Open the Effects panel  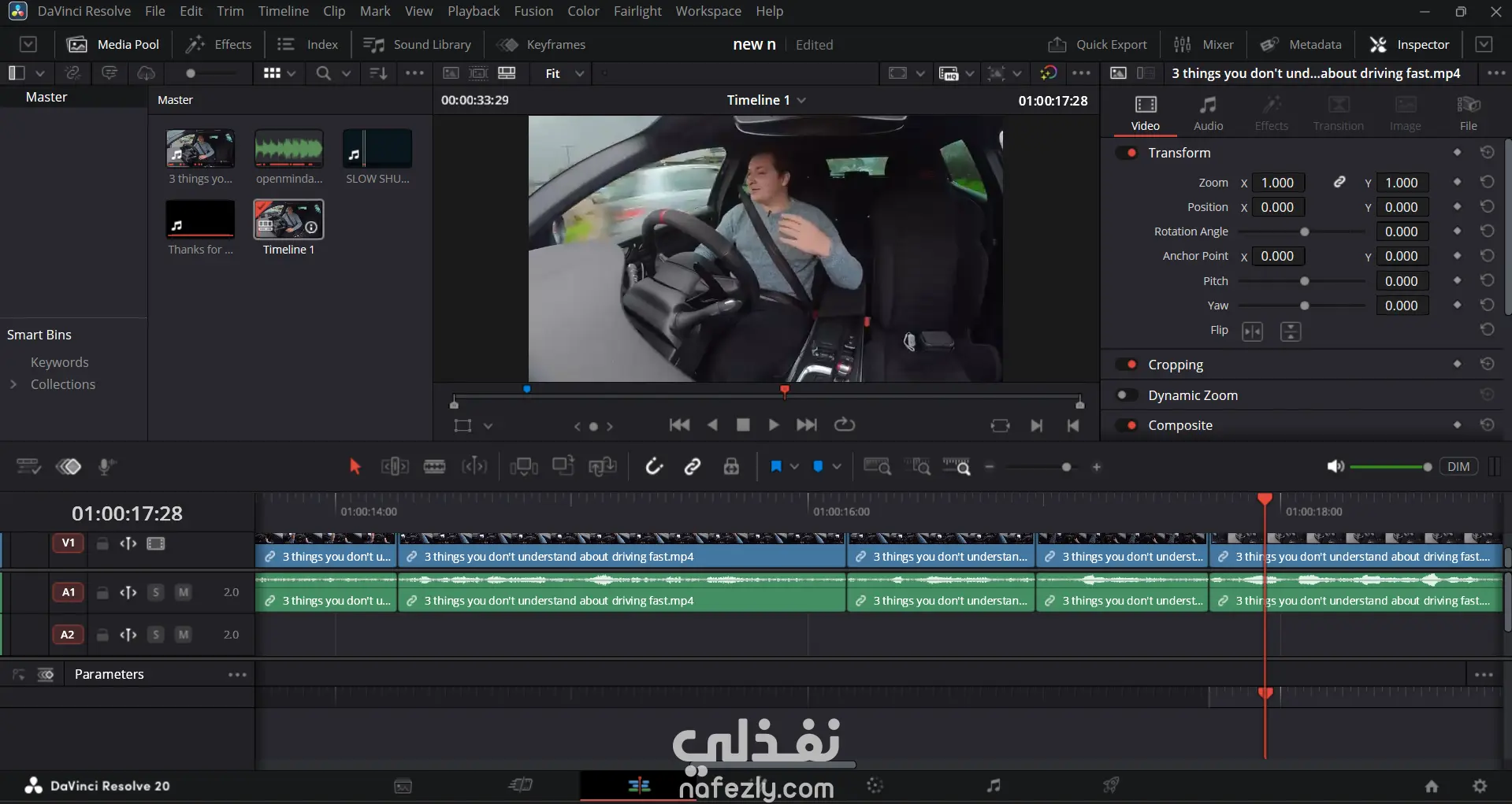218,44
